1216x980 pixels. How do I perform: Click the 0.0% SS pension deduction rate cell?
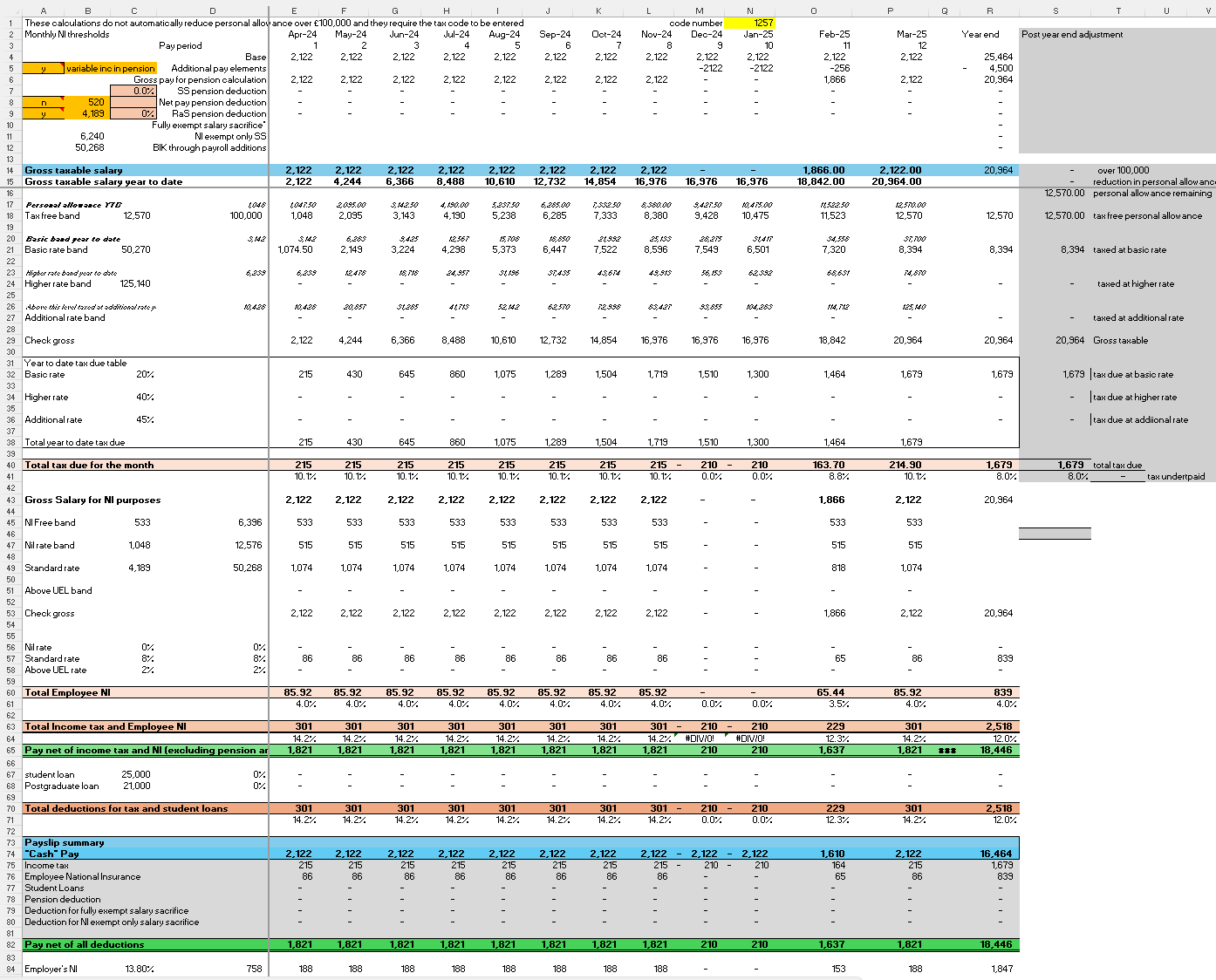coord(133,91)
